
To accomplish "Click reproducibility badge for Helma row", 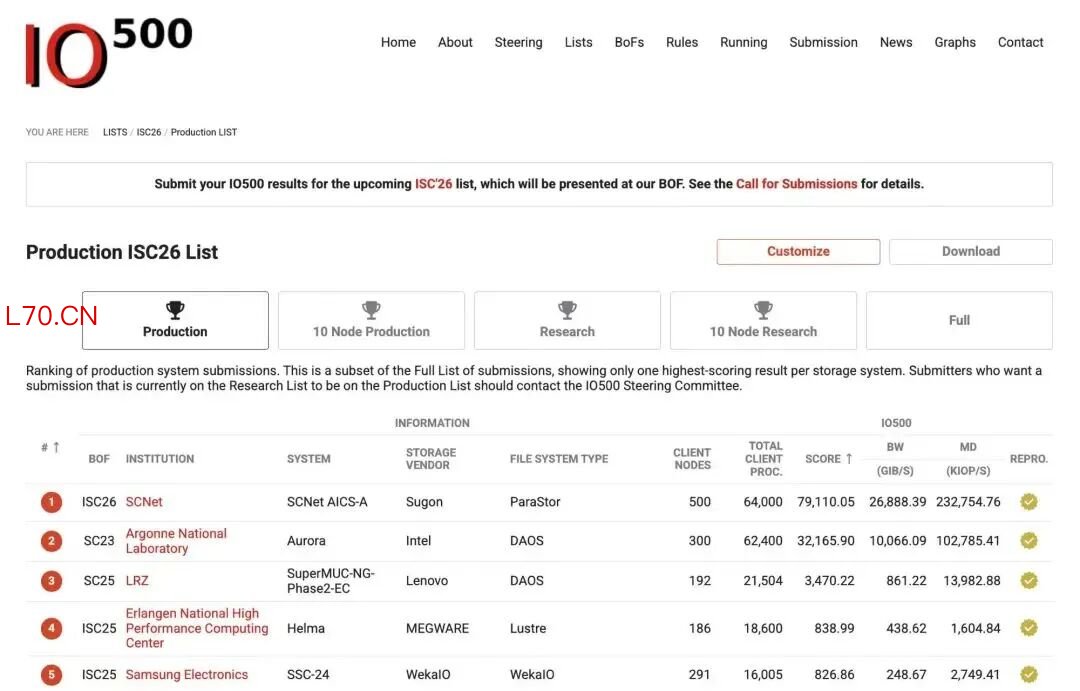I will (1028, 628).
